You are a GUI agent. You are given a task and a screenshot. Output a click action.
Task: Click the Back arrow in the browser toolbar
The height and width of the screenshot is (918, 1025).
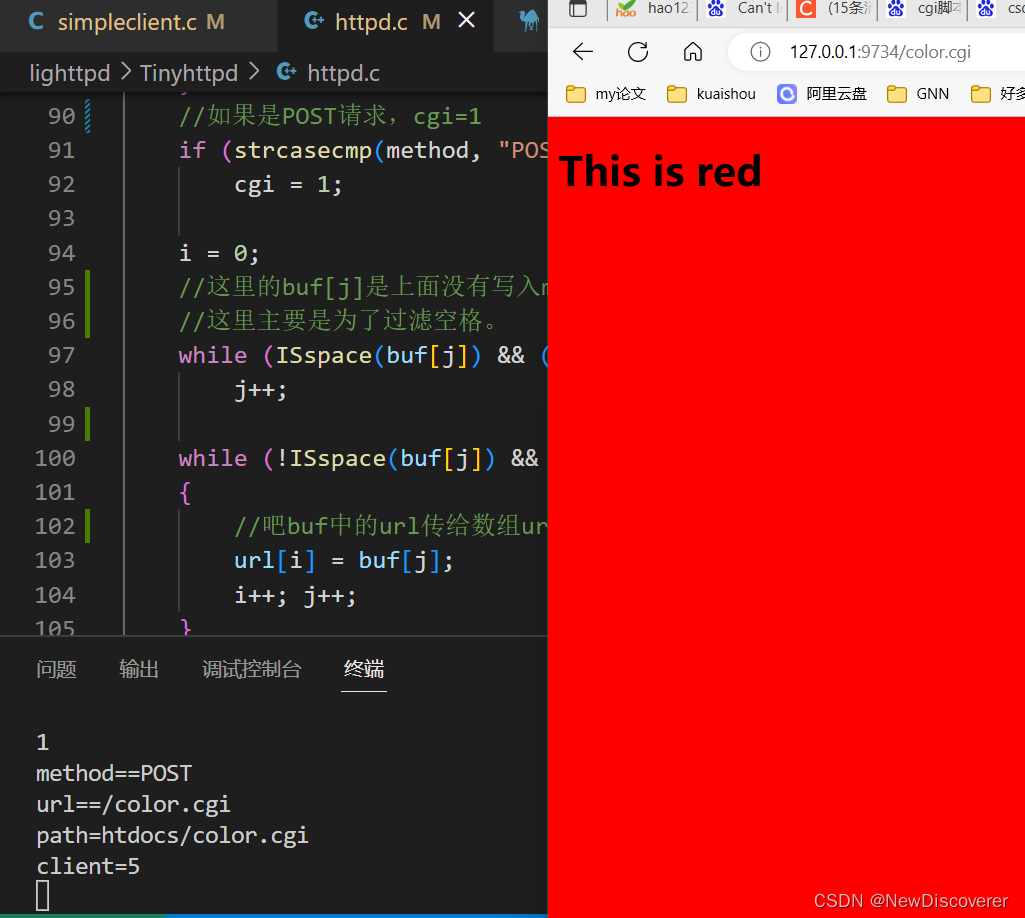[x=583, y=51]
